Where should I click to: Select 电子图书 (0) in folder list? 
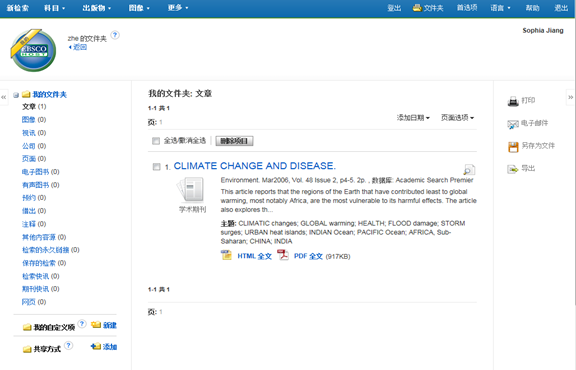tap(40, 172)
